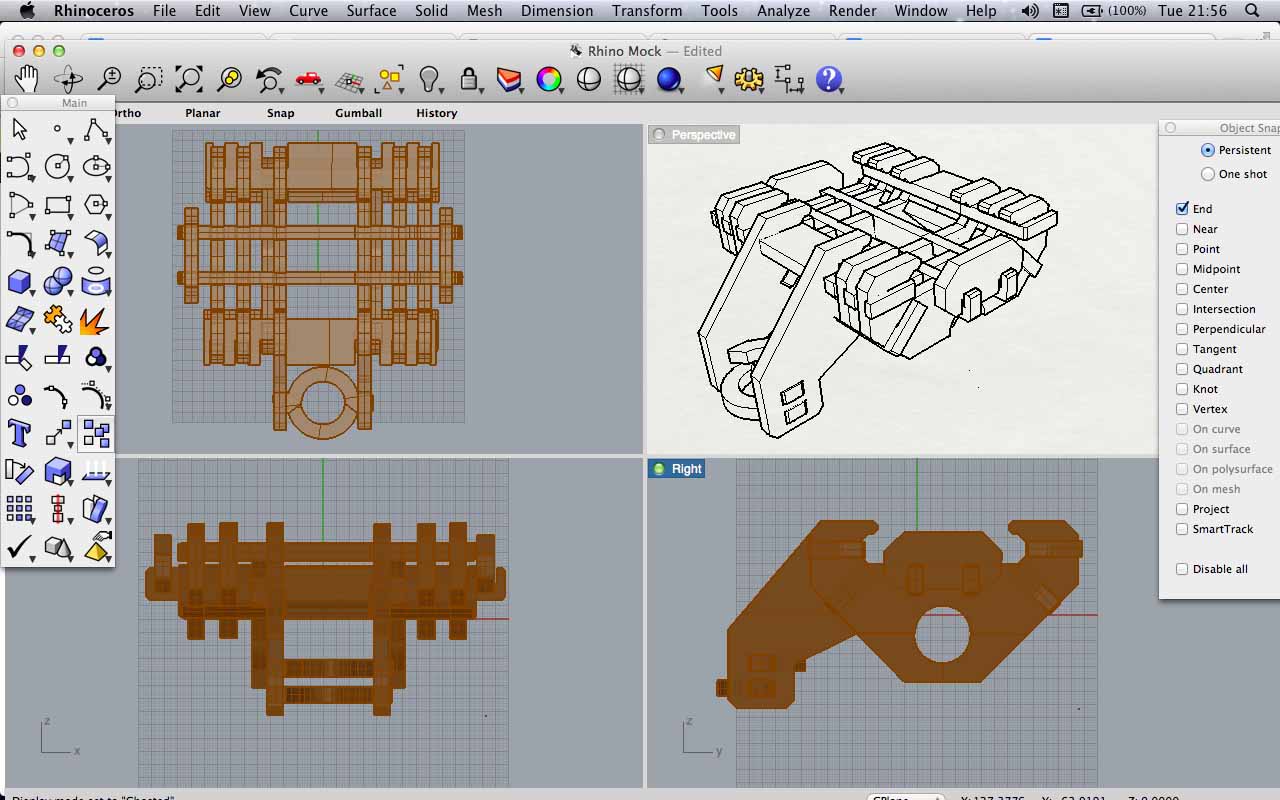Screen dimensions: 1280x800
Task: Open the Render menu
Action: (852, 11)
